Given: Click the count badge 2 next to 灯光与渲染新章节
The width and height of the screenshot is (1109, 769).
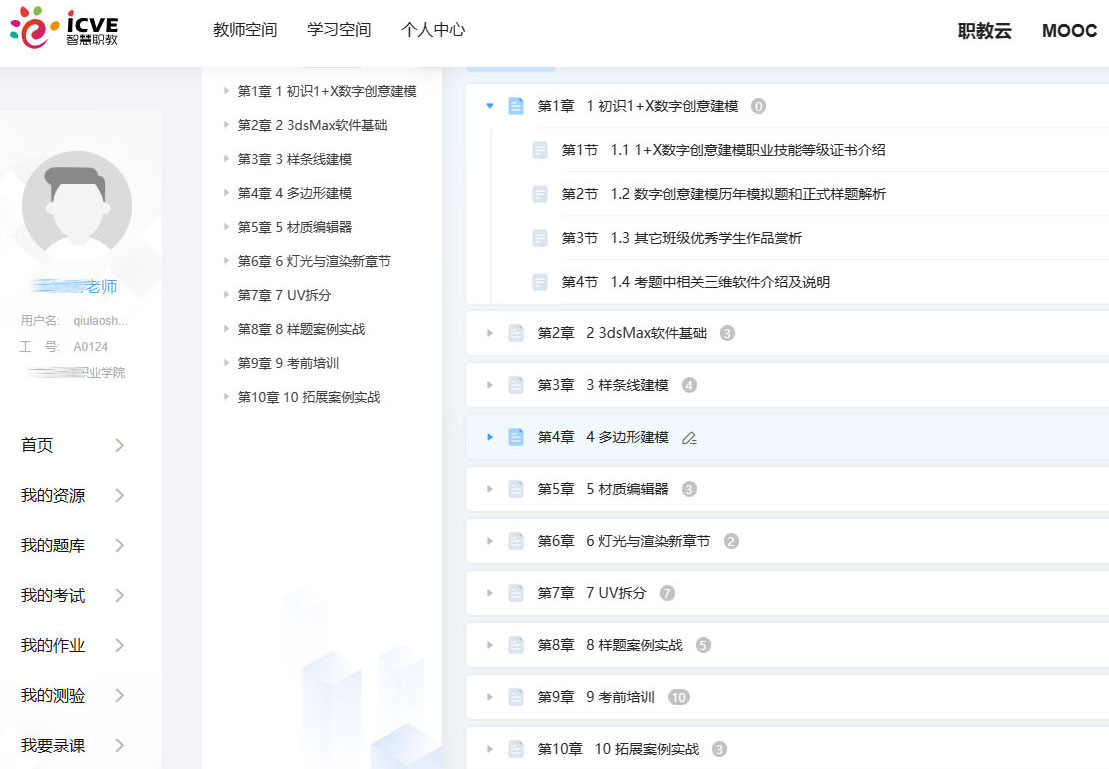Looking at the screenshot, I should click(731, 541).
